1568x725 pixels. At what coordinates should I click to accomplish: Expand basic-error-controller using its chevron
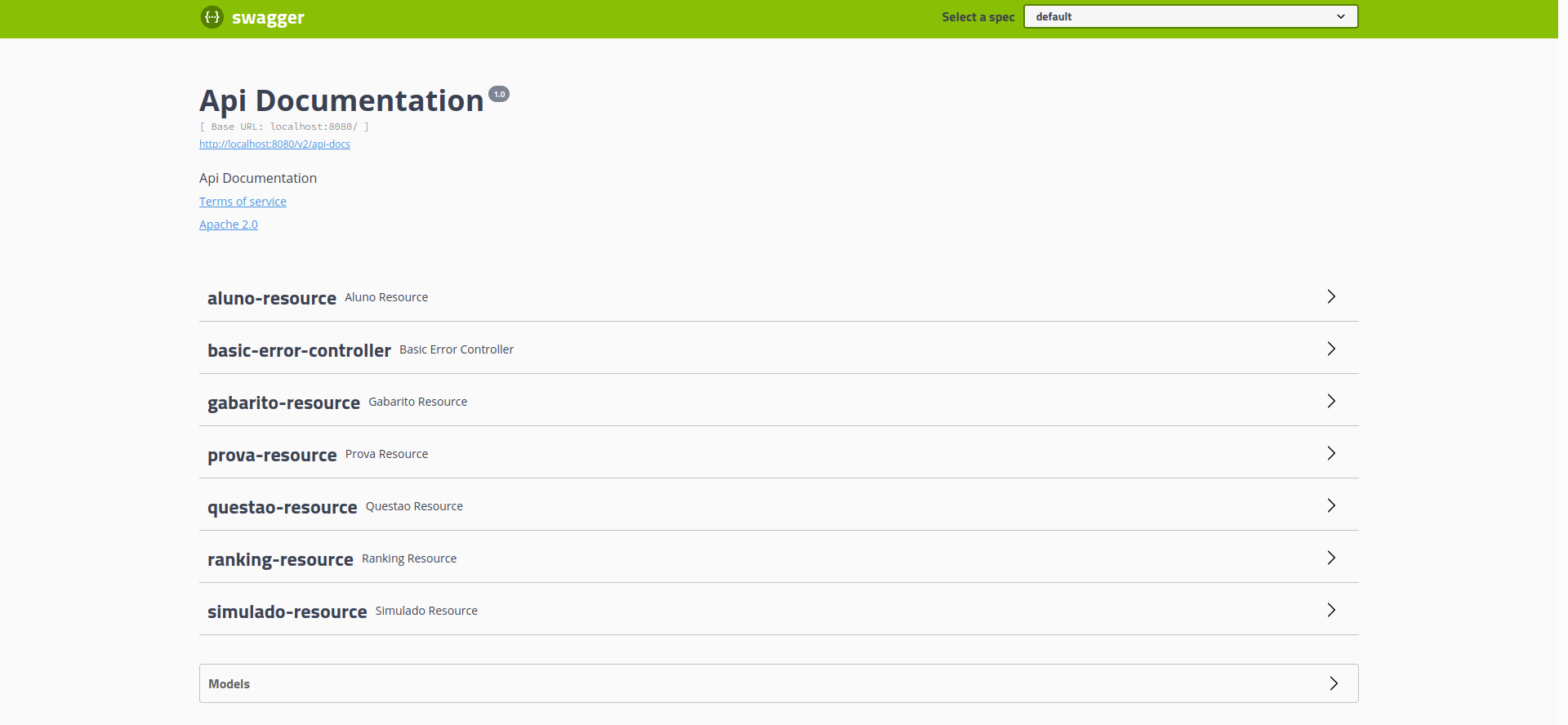1331,349
